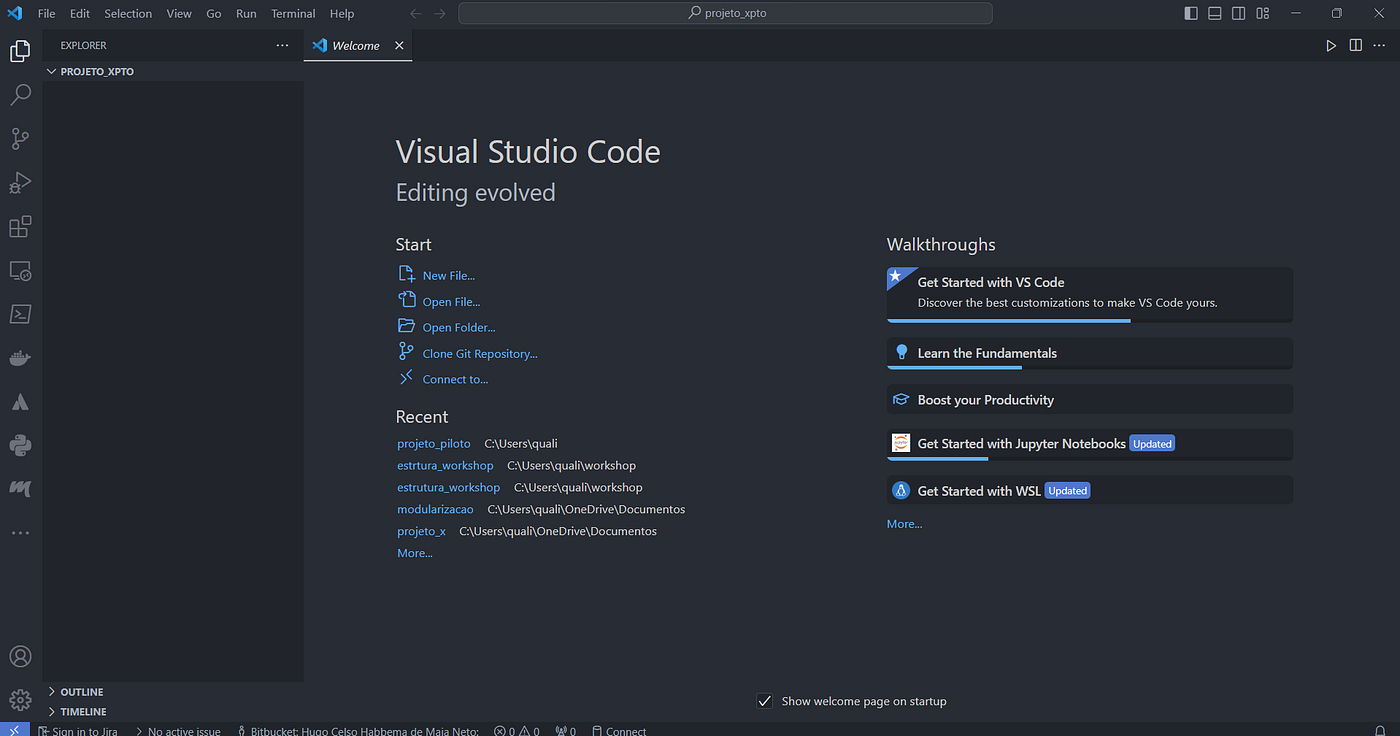
Task: Toggle the bottom panel
Action: tap(1215, 13)
